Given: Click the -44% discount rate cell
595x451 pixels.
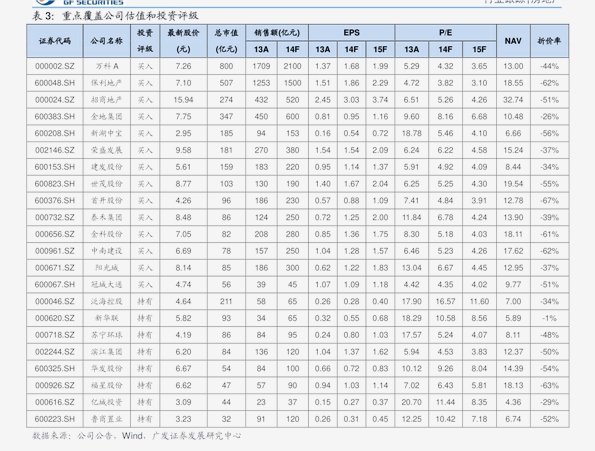Looking at the screenshot, I should [x=549, y=66].
